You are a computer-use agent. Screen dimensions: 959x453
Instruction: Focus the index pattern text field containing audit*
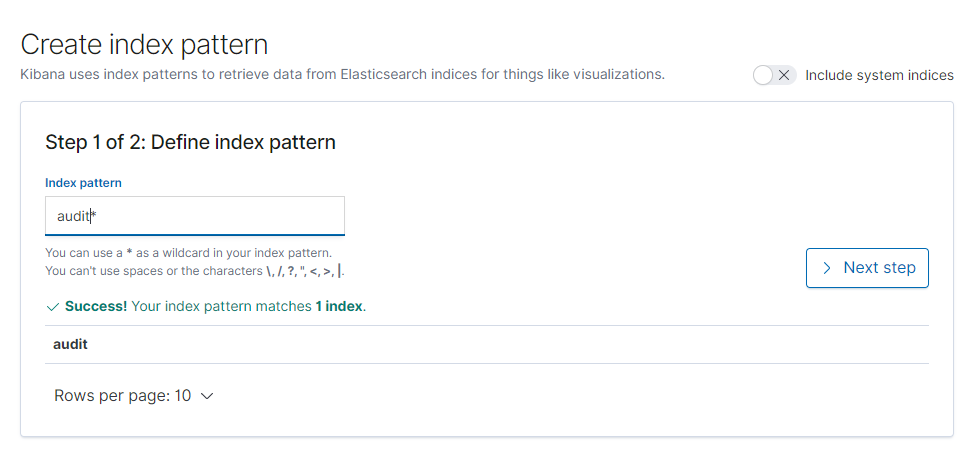pyautogui.click(x=194, y=216)
